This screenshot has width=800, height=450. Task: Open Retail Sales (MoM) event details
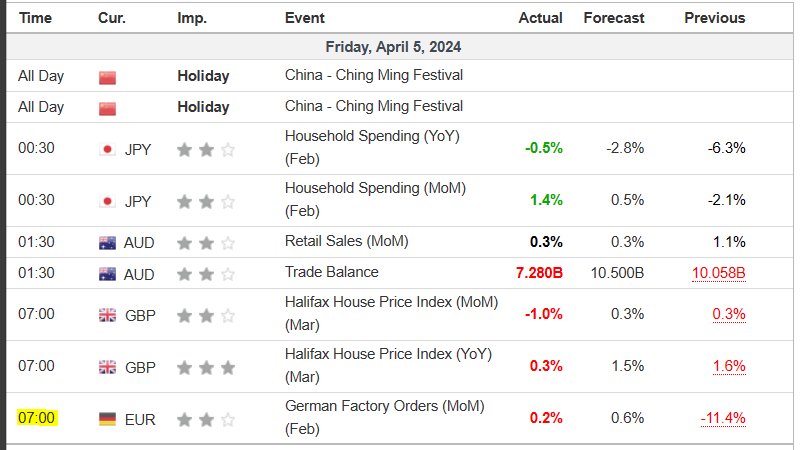(345, 241)
